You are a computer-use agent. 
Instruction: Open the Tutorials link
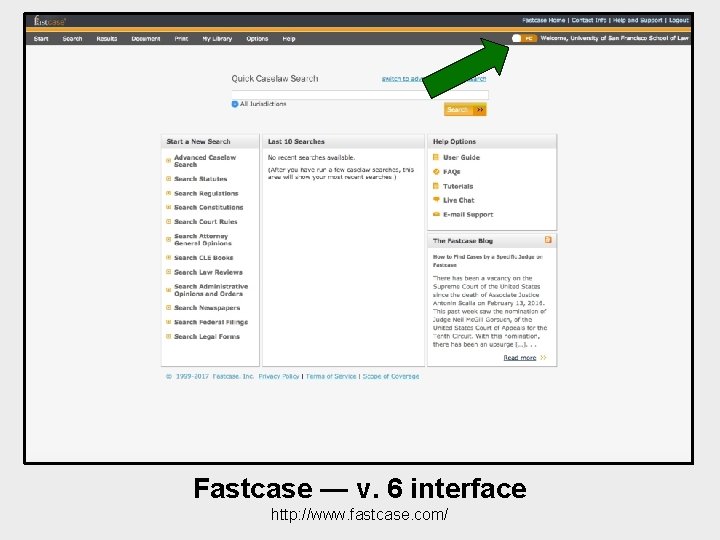pos(458,186)
